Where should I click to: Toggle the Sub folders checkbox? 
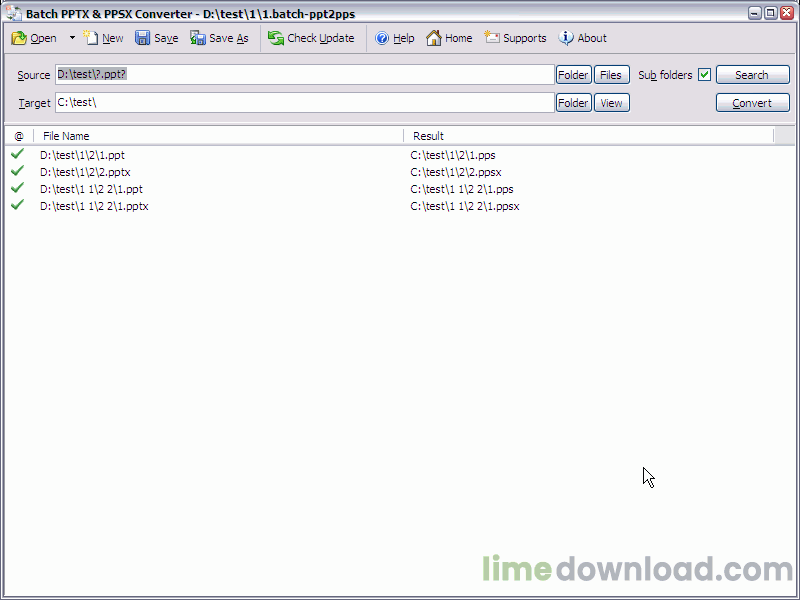pos(705,74)
